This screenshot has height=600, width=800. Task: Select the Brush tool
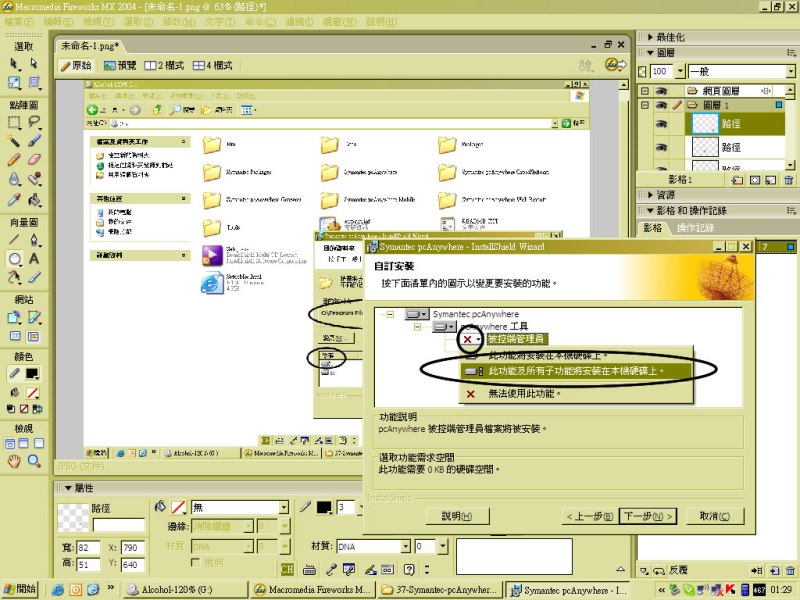tap(34, 140)
